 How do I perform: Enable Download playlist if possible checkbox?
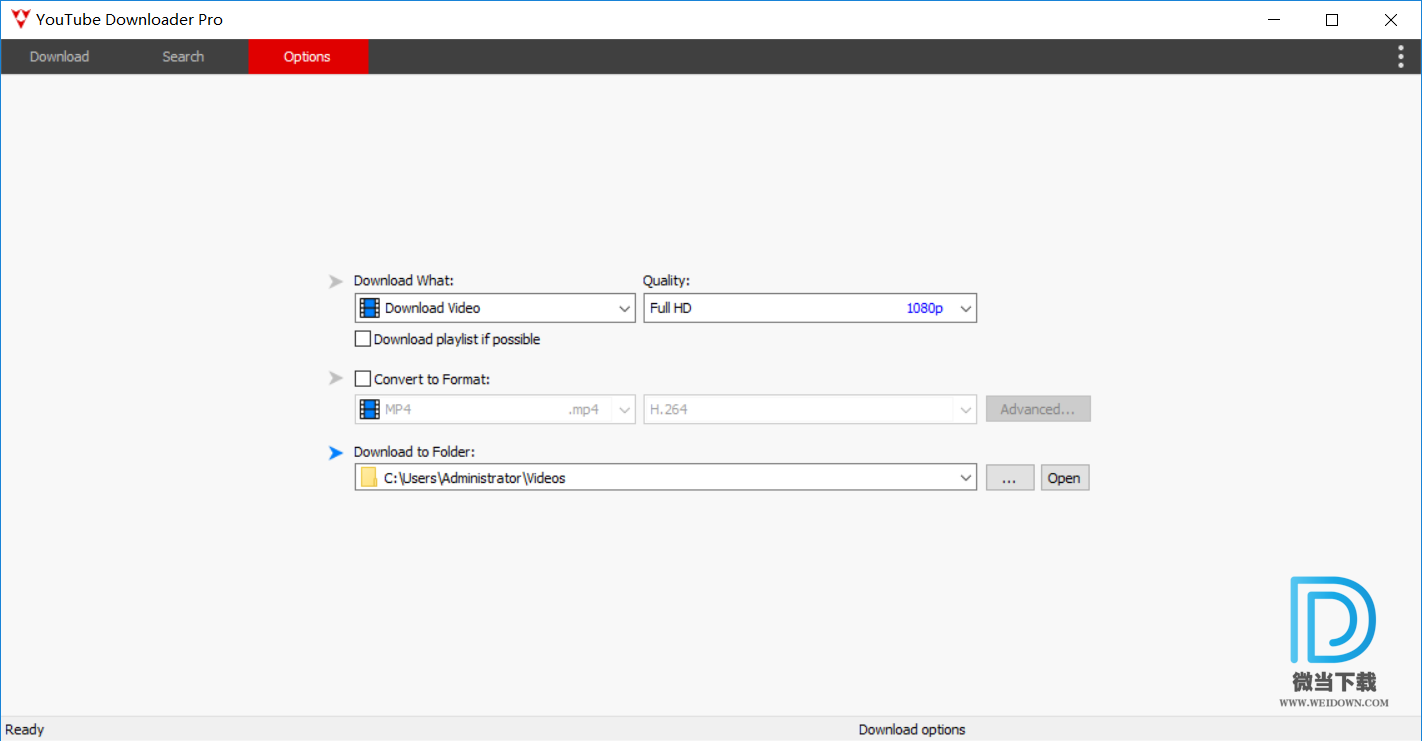tap(363, 339)
